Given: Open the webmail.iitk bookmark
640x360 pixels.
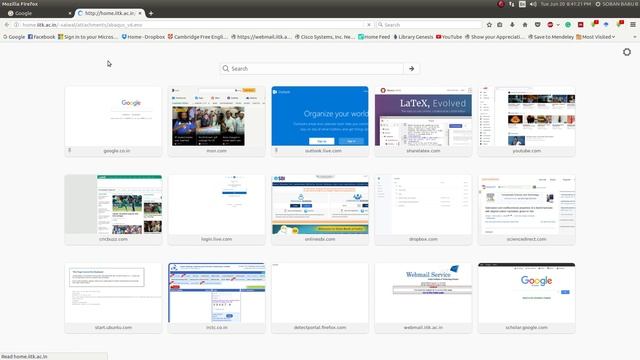Looking at the screenshot, I should tap(261, 37).
